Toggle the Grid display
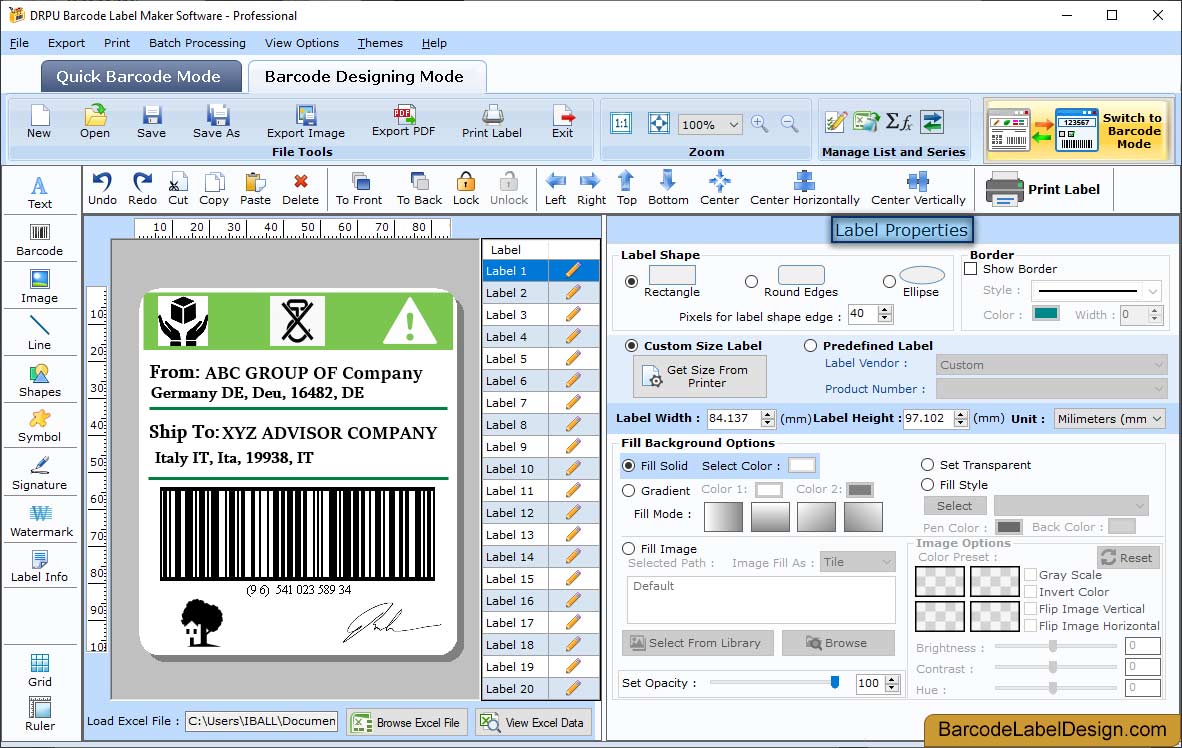The width and height of the screenshot is (1182, 748). tap(39, 670)
